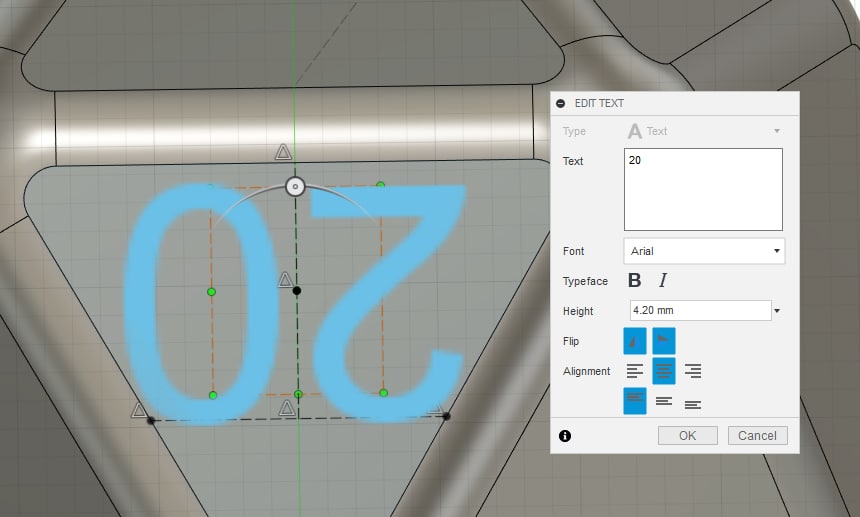Click OK to confirm text edit

coord(688,435)
